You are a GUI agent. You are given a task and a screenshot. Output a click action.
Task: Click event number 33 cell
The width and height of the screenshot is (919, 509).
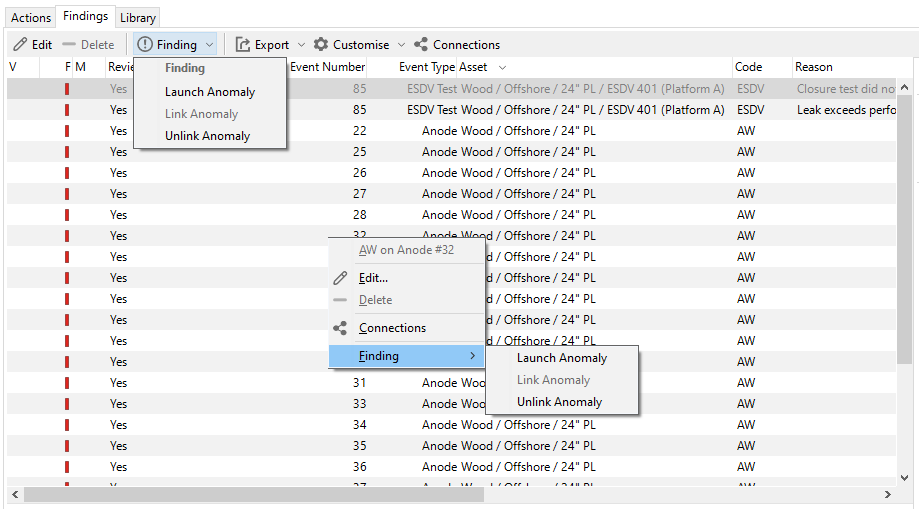(359, 404)
